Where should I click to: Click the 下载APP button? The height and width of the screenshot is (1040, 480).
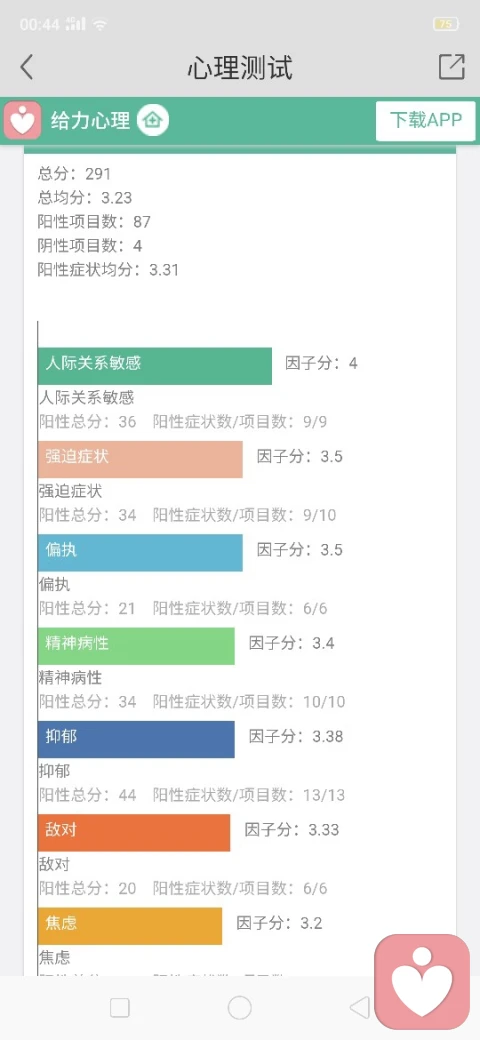click(426, 121)
